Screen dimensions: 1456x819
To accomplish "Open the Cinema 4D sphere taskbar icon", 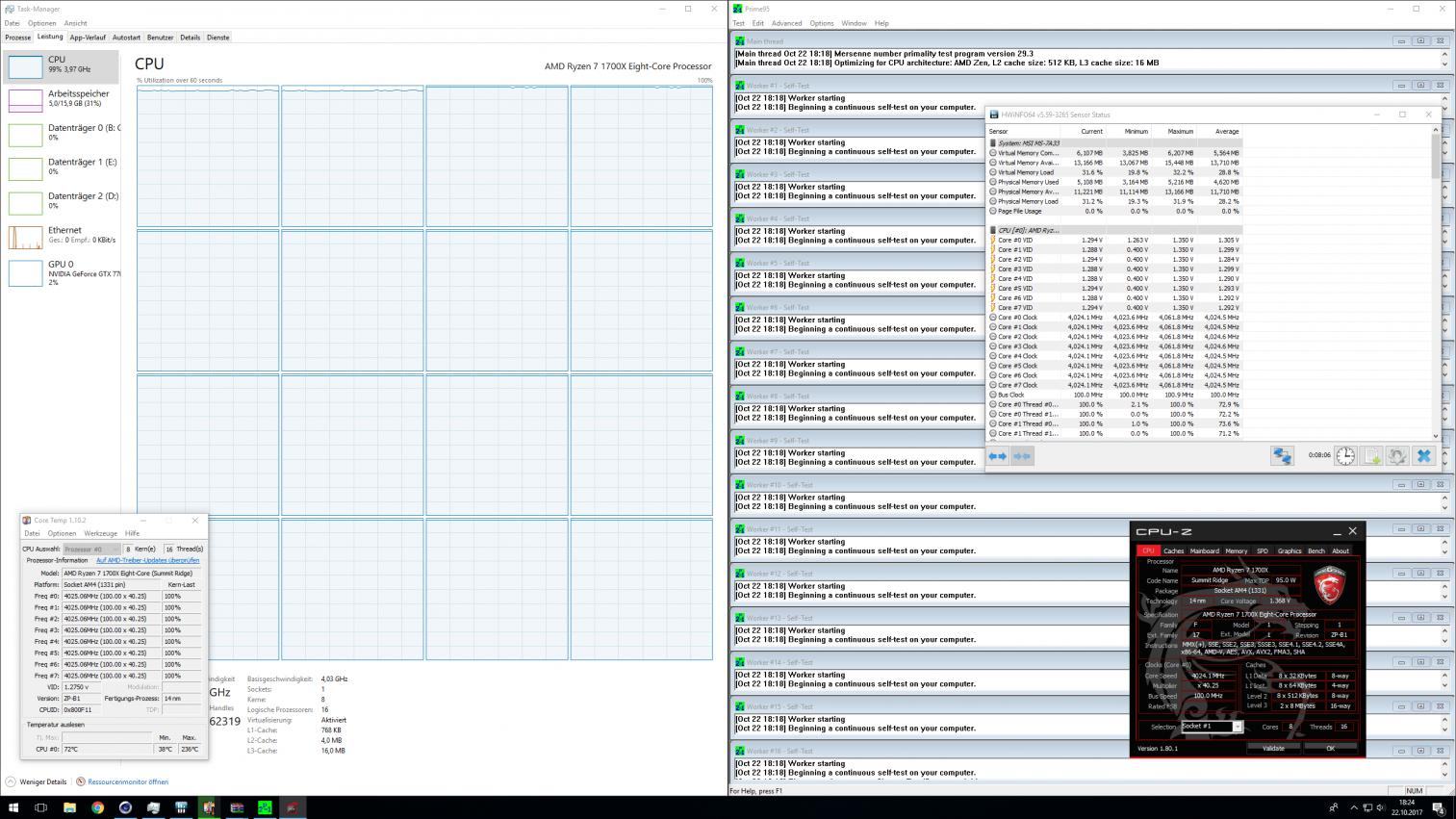I will tap(125, 807).
